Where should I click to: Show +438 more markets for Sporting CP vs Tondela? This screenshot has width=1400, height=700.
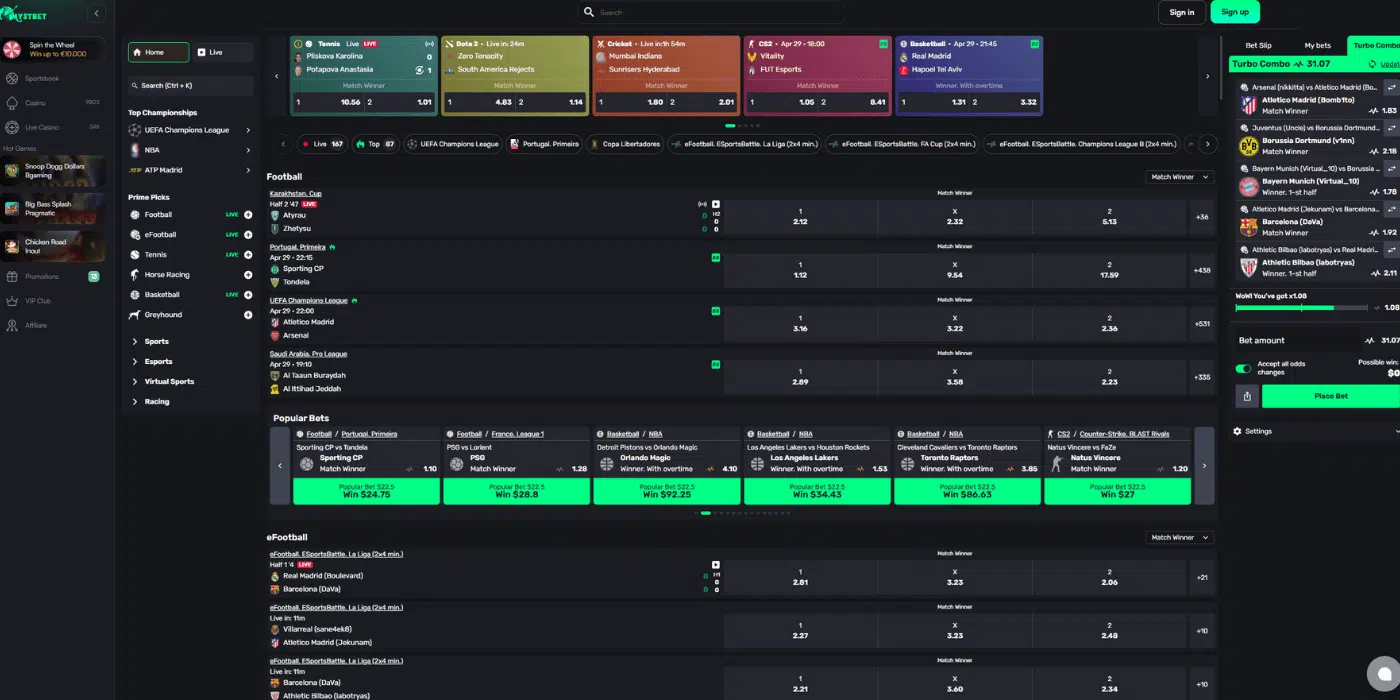point(1202,270)
